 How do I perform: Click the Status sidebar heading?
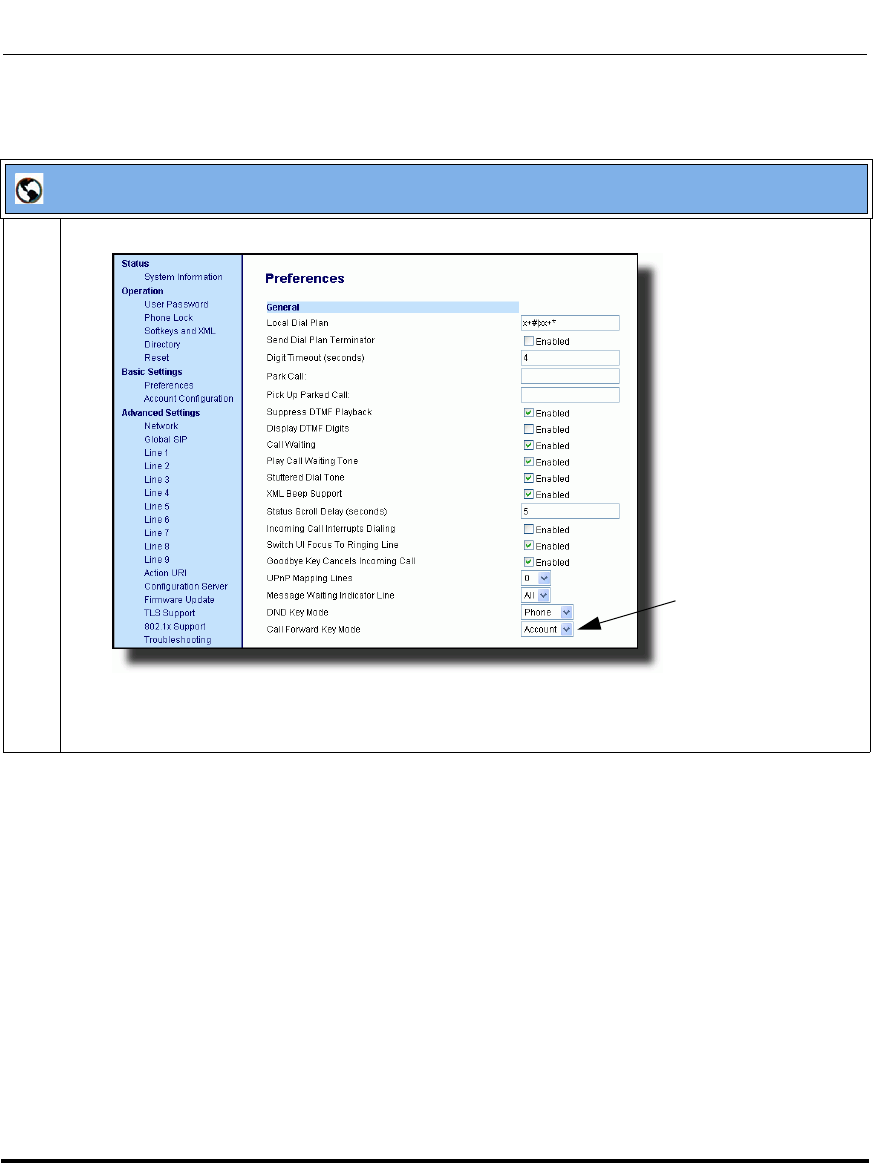136,264
